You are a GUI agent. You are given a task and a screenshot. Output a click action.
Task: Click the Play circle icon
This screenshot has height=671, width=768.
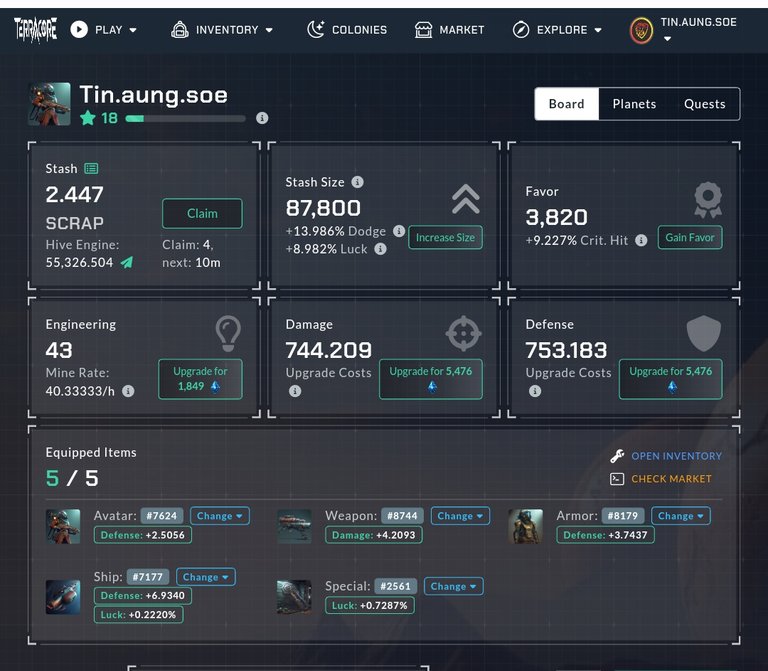tap(79, 29)
